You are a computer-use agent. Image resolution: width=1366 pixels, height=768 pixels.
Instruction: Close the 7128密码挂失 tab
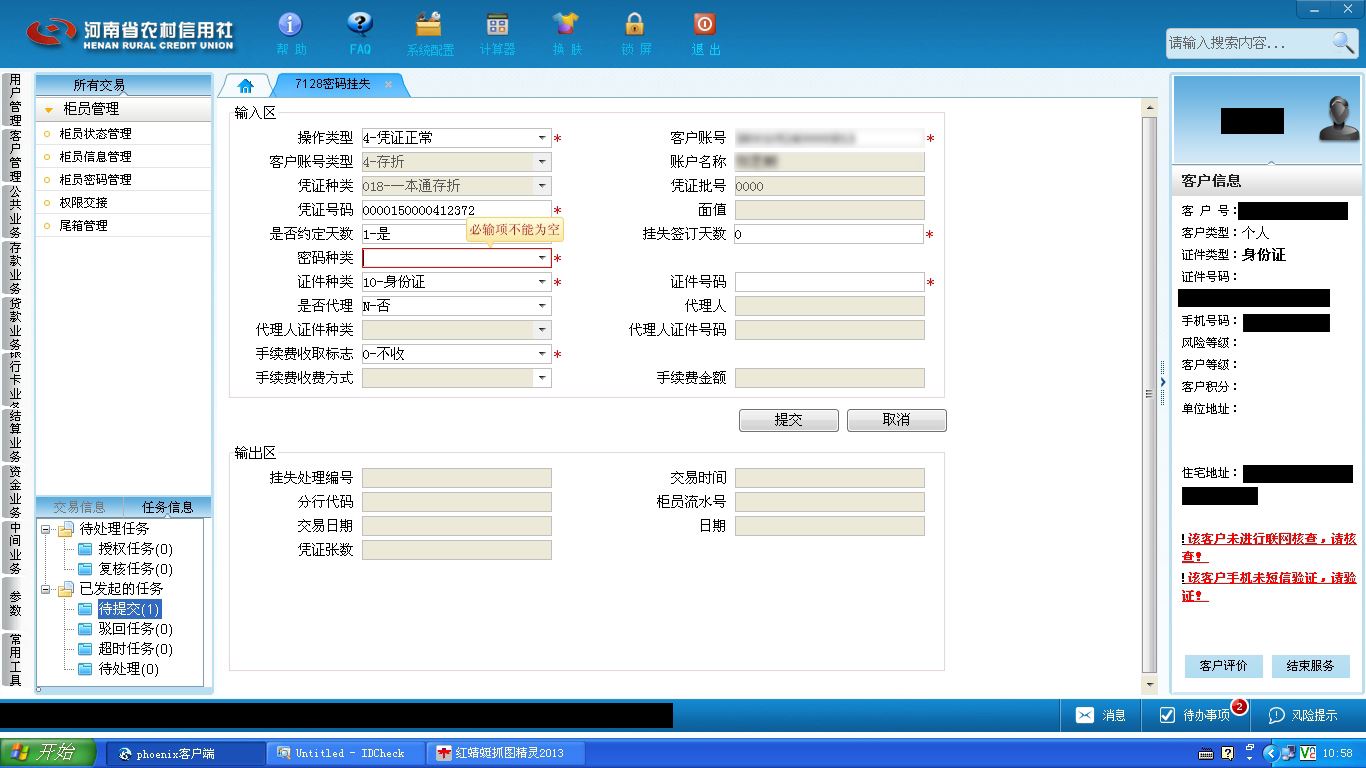click(x=388, y=85)
